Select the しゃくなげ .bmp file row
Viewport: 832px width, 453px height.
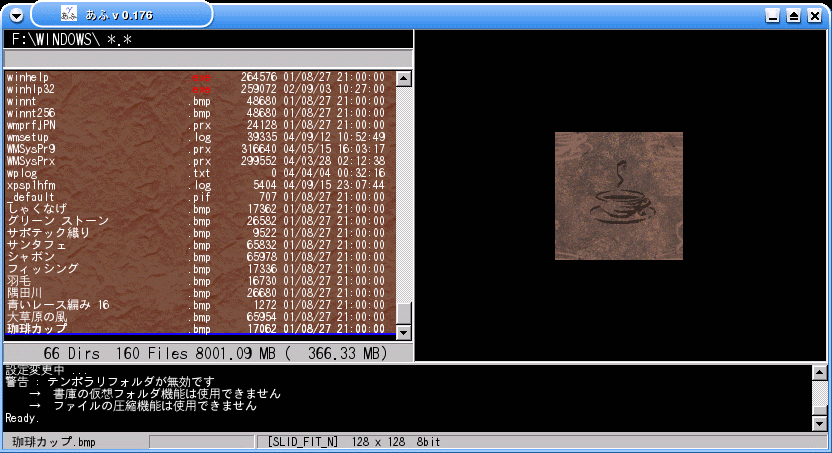pos(200,210)
